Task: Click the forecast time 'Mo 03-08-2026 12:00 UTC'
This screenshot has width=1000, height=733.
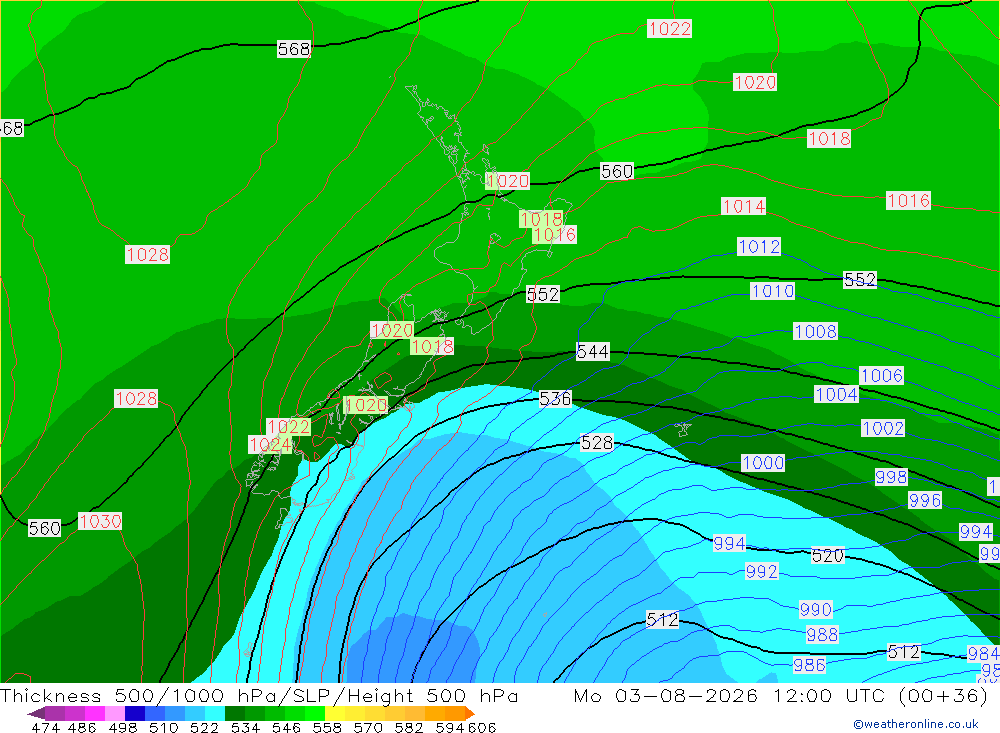Action: click(x=732, y=695)
